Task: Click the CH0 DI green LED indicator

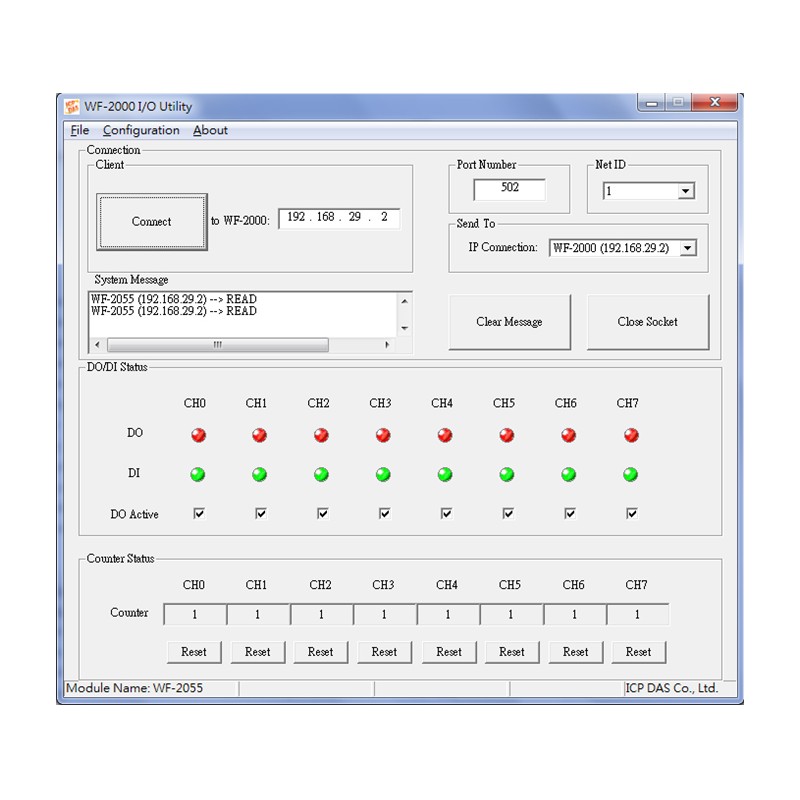Action: pyautogui.click(x=198, y=474)
